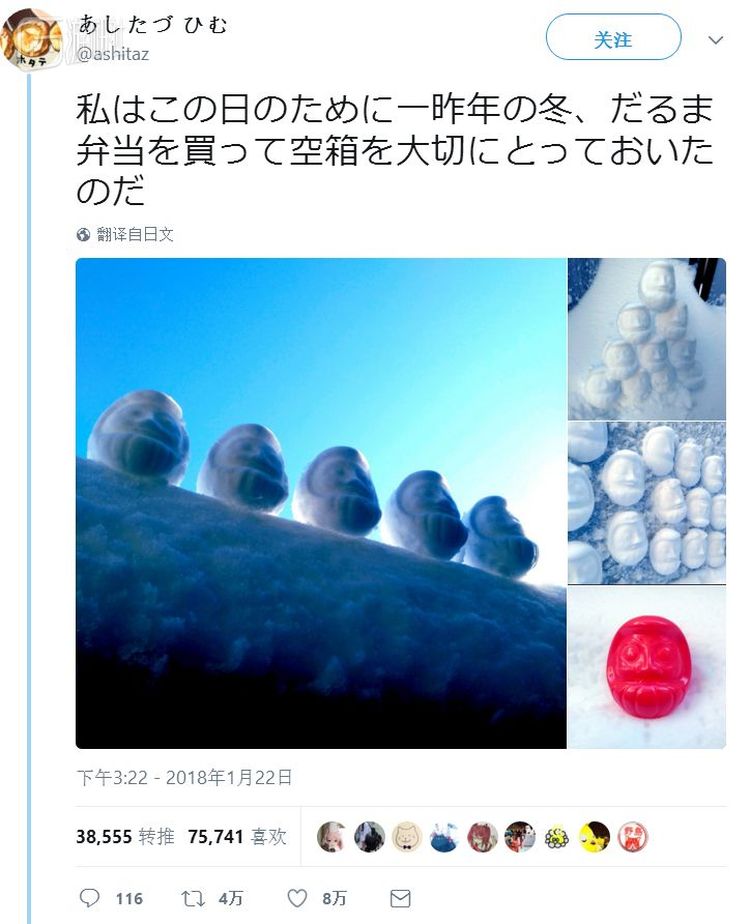This screenshot has height=924, width=750.
Task: Click the globe translate icon
Action: (x=83, y=235)
